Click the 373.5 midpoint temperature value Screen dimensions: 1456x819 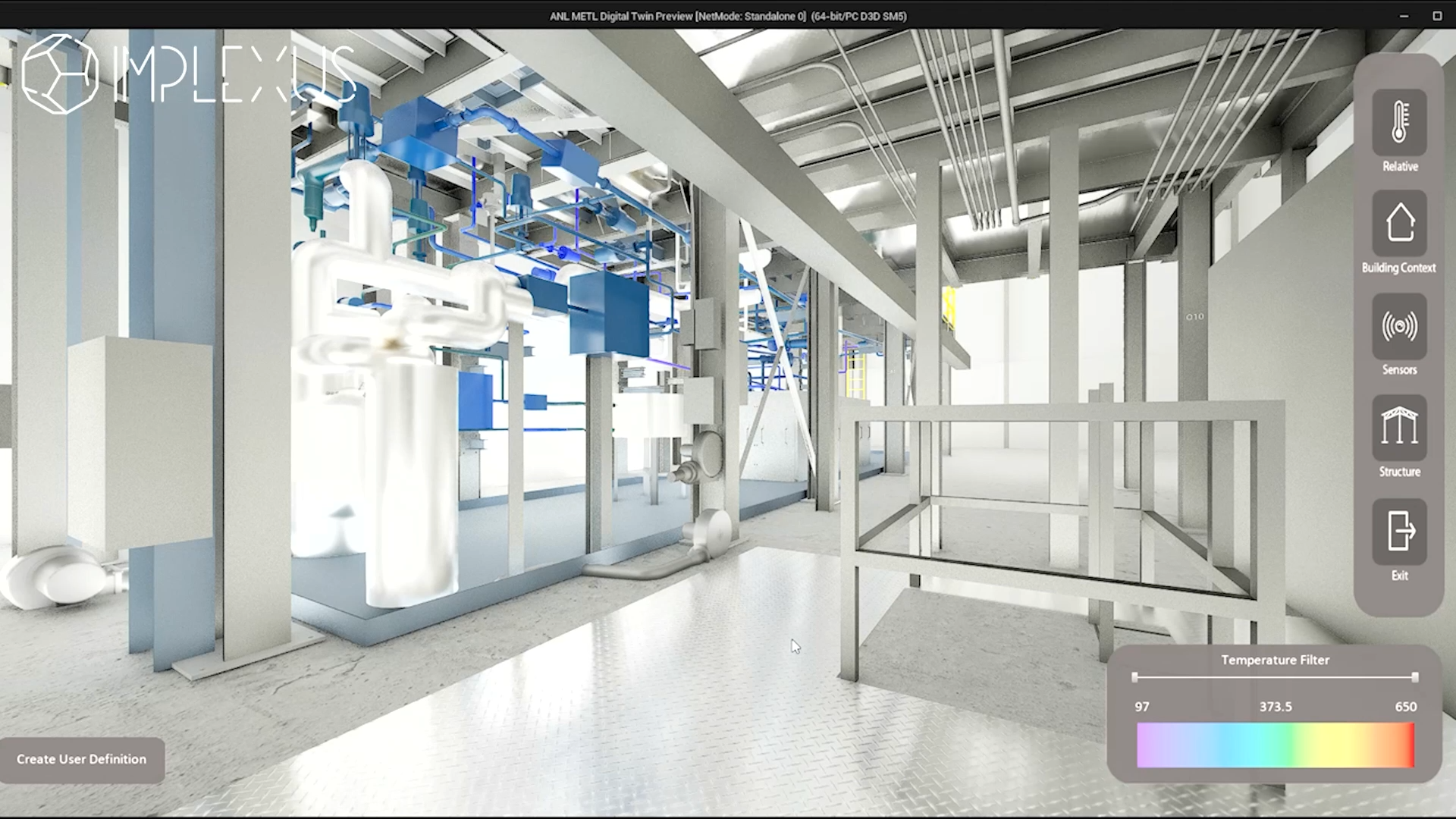click(1276, 707)
